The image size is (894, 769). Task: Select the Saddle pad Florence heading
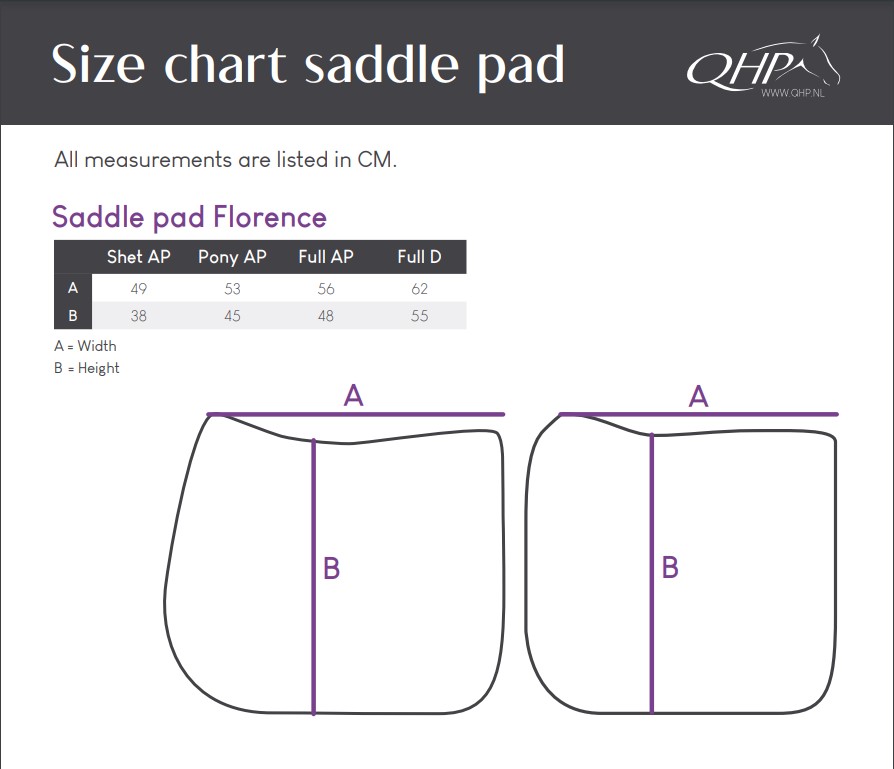point(189,217)
